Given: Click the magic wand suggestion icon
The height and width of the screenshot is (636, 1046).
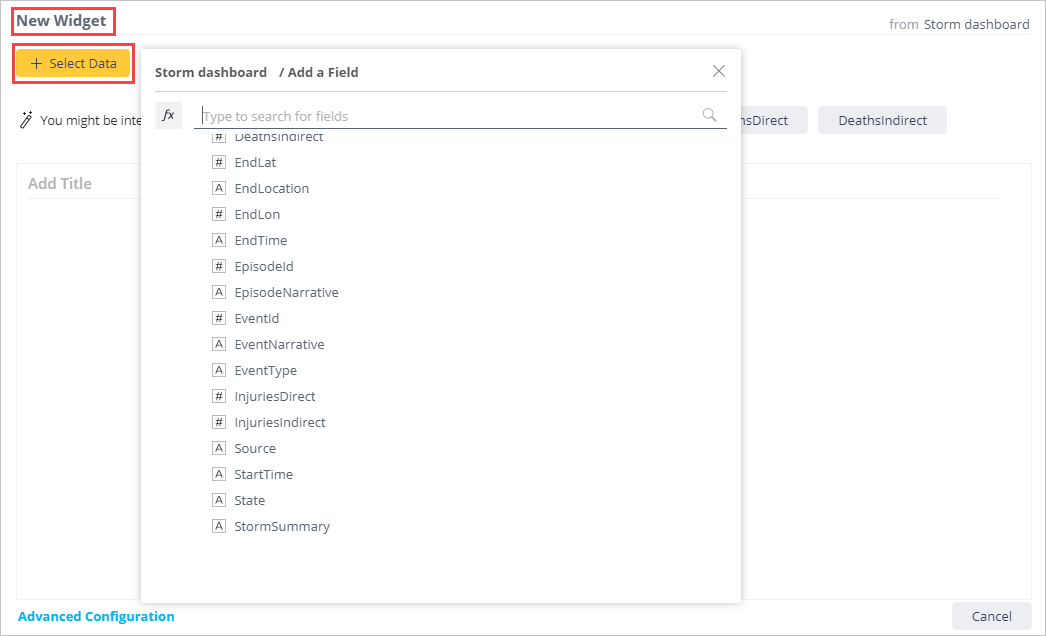Looking at the screenshot, I should [x=27, y=119].
